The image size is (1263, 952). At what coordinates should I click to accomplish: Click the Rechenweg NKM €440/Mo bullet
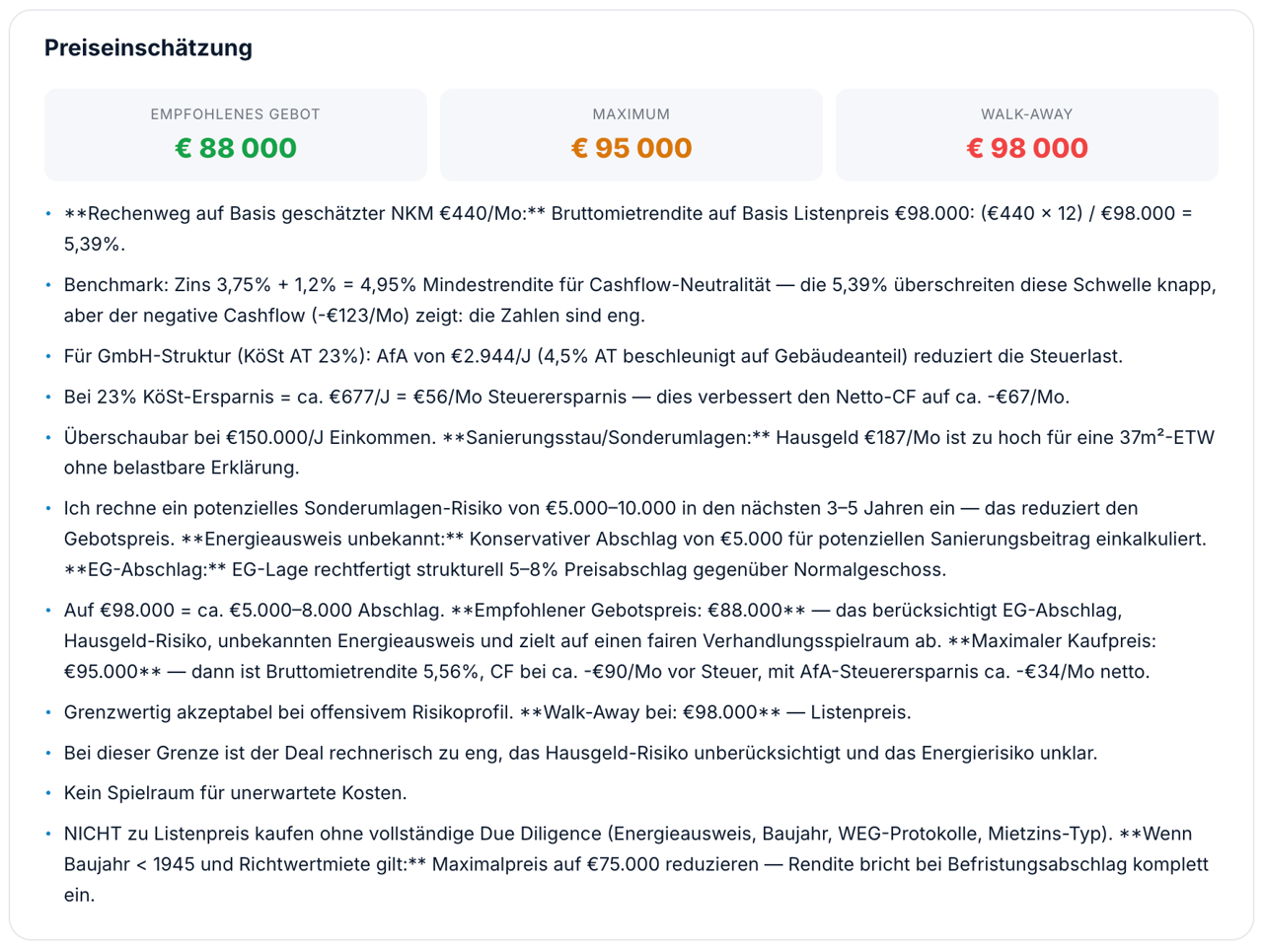tap(631, 229)
